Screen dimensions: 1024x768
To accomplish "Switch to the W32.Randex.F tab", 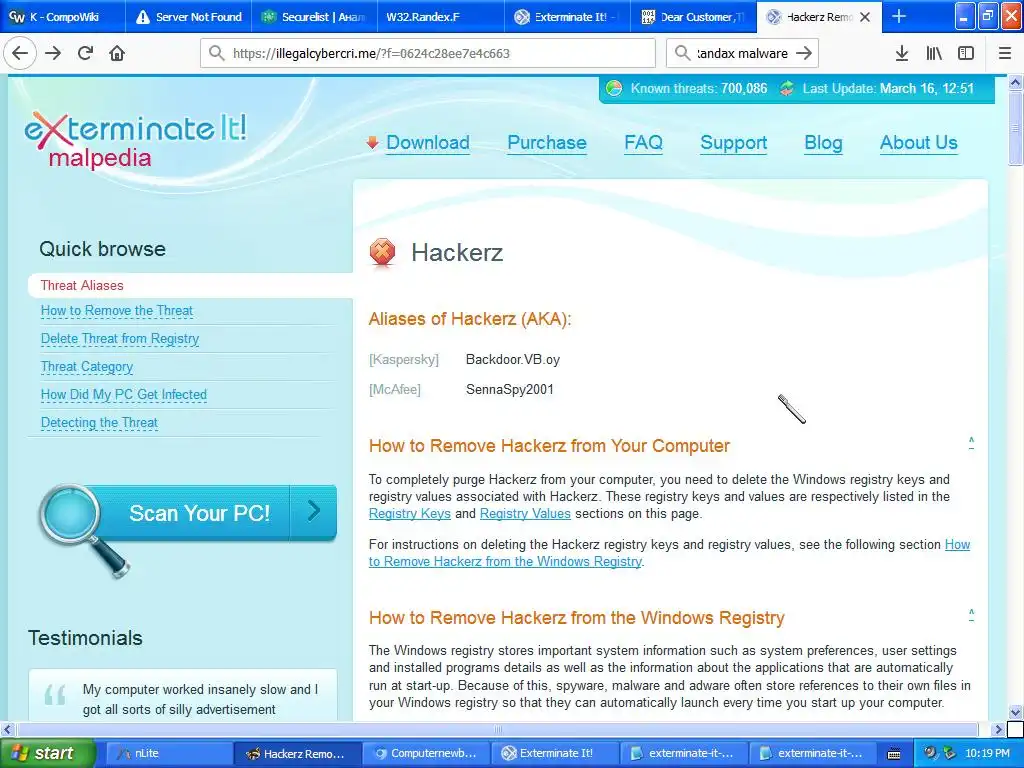I will pos(440,17).
